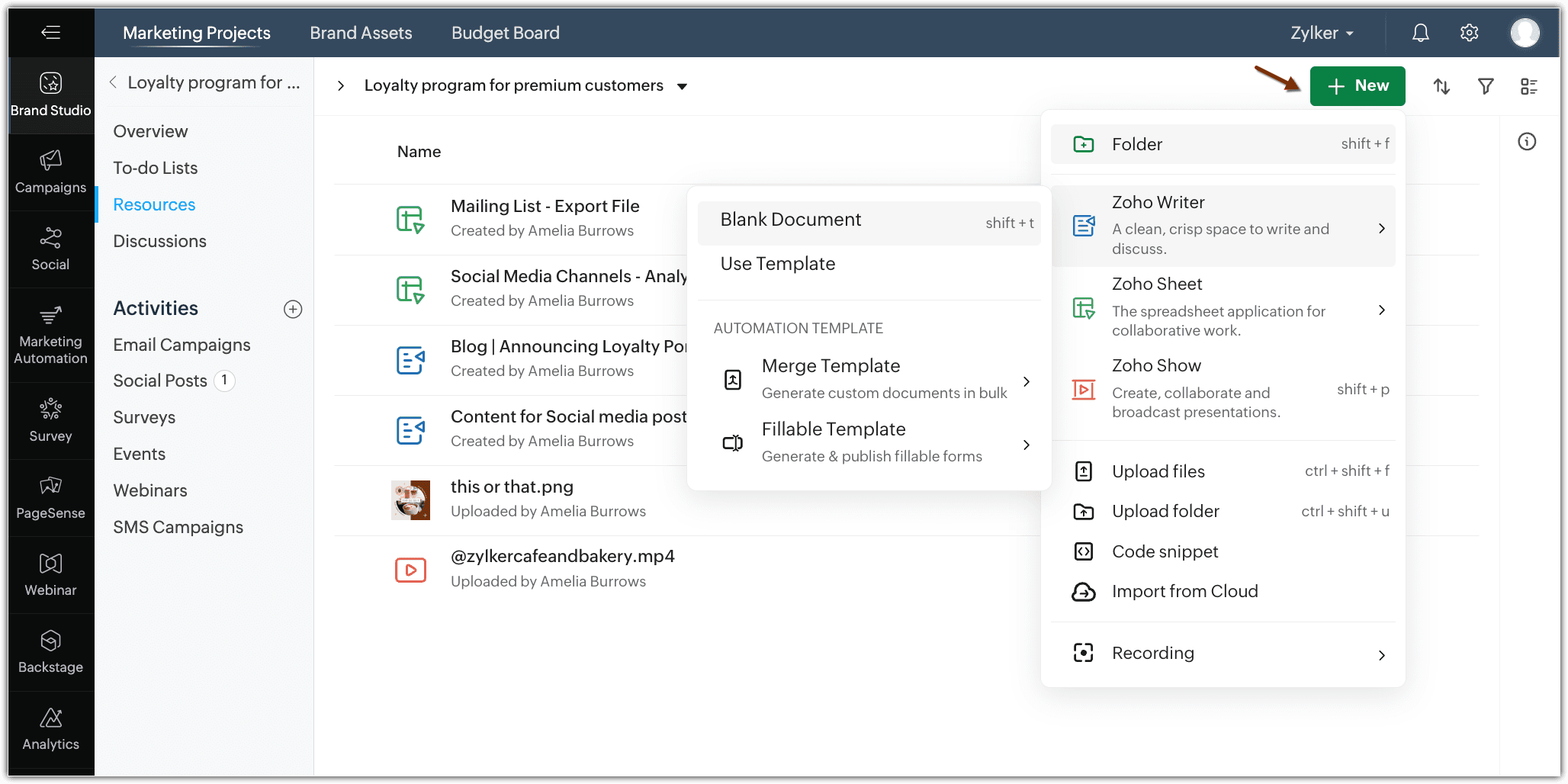Screen dimensions: 1568x784
Task: Open the Surveys activity
Action: pos(144,417)
